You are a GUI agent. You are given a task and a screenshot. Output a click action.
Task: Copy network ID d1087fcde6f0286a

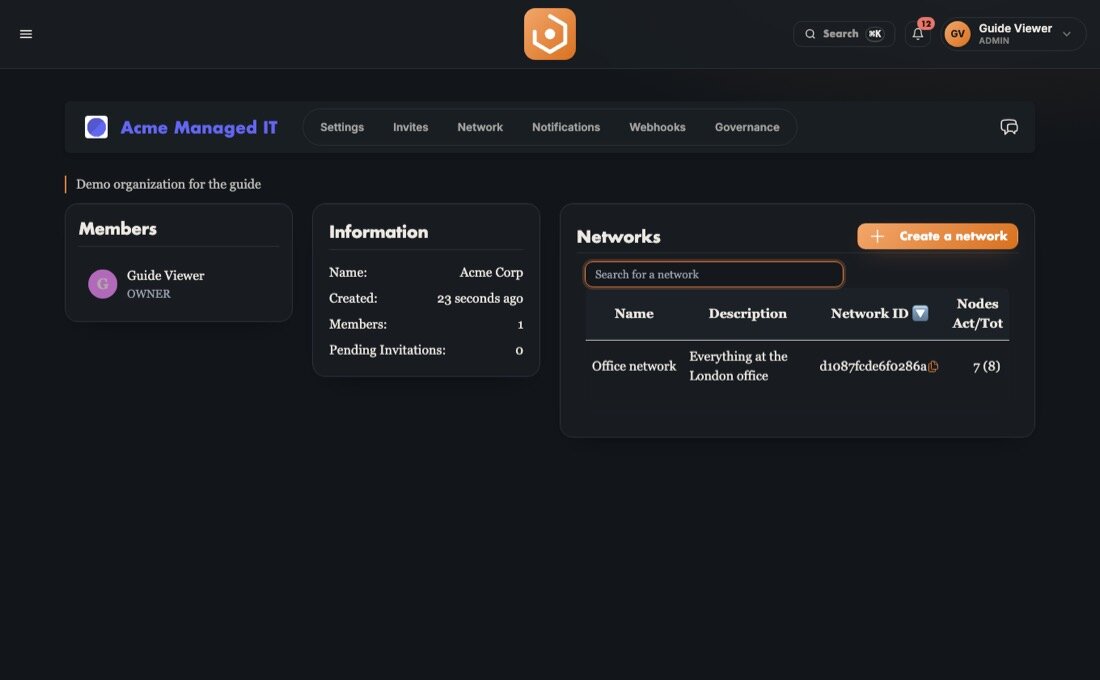pyautogui.click(x=933, y=366)
